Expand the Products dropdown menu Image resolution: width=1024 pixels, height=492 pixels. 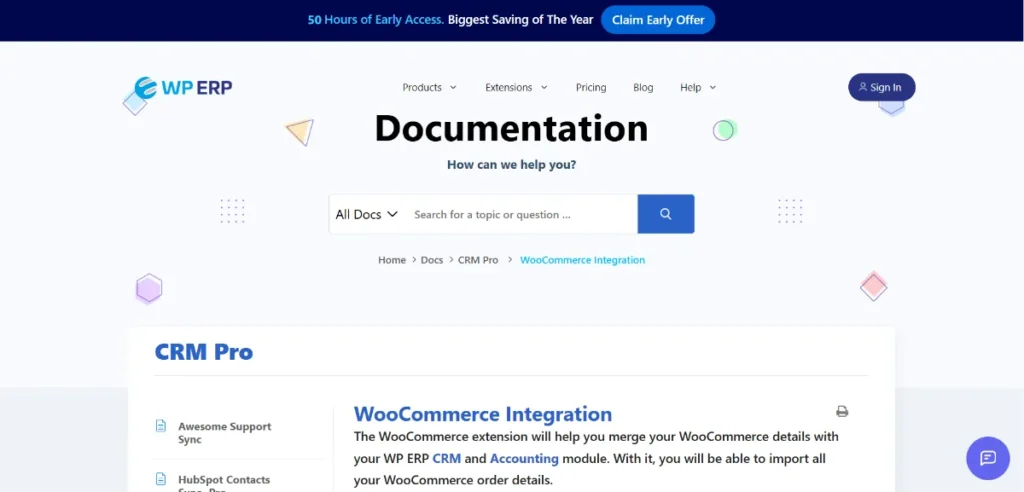pos(429,88)
